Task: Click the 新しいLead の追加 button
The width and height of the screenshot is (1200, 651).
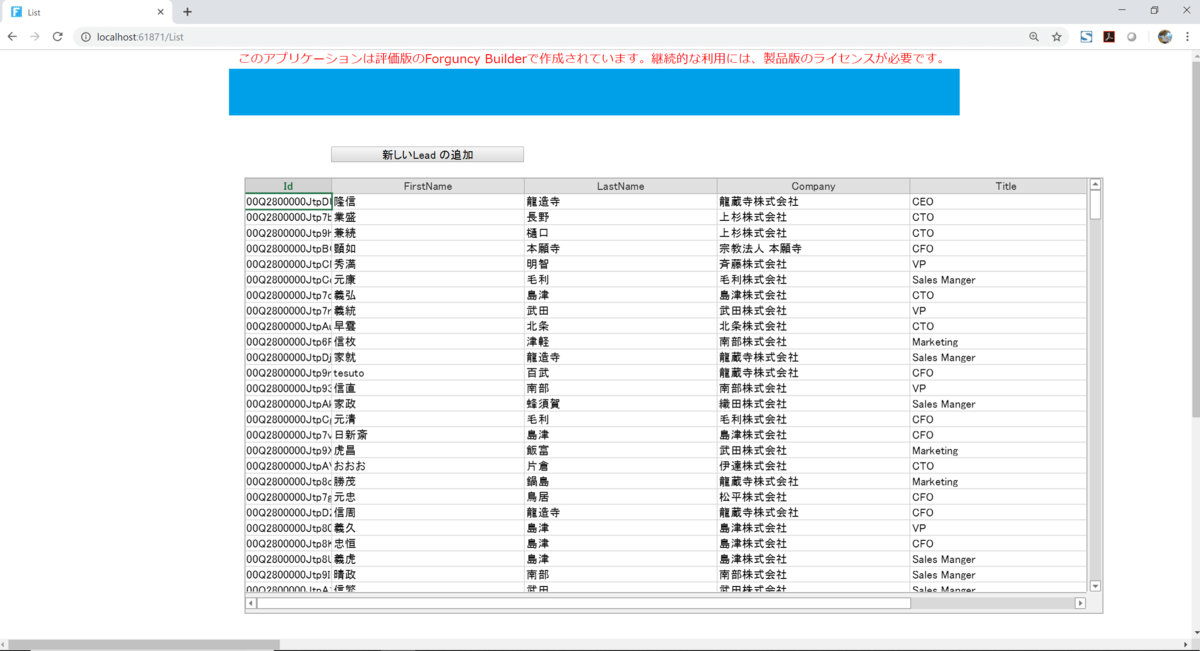Action: 427,155
